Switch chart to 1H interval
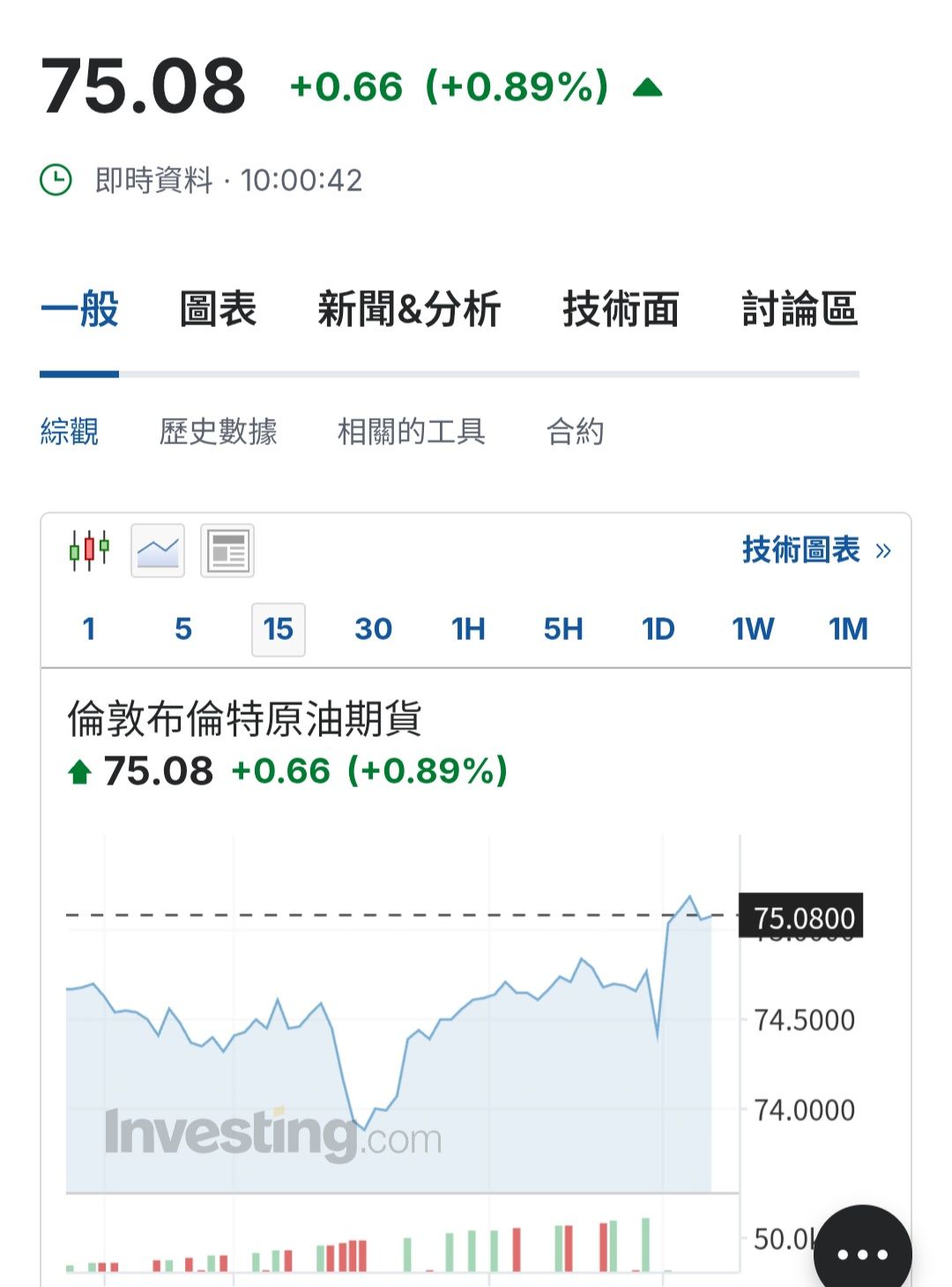Screen dimensions: 952x1287 click(468, 629)
